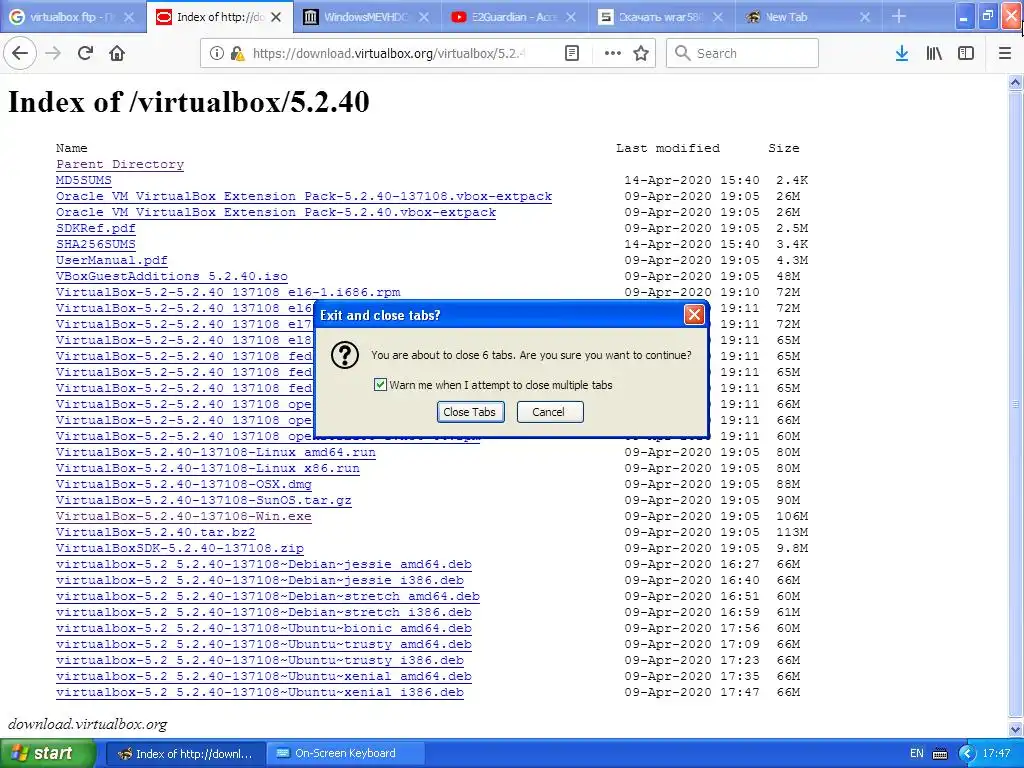The image size is (1024, 768).
Task: Download VirtualBox SunOS.tar.gz link
Action: tap(204, 500)
